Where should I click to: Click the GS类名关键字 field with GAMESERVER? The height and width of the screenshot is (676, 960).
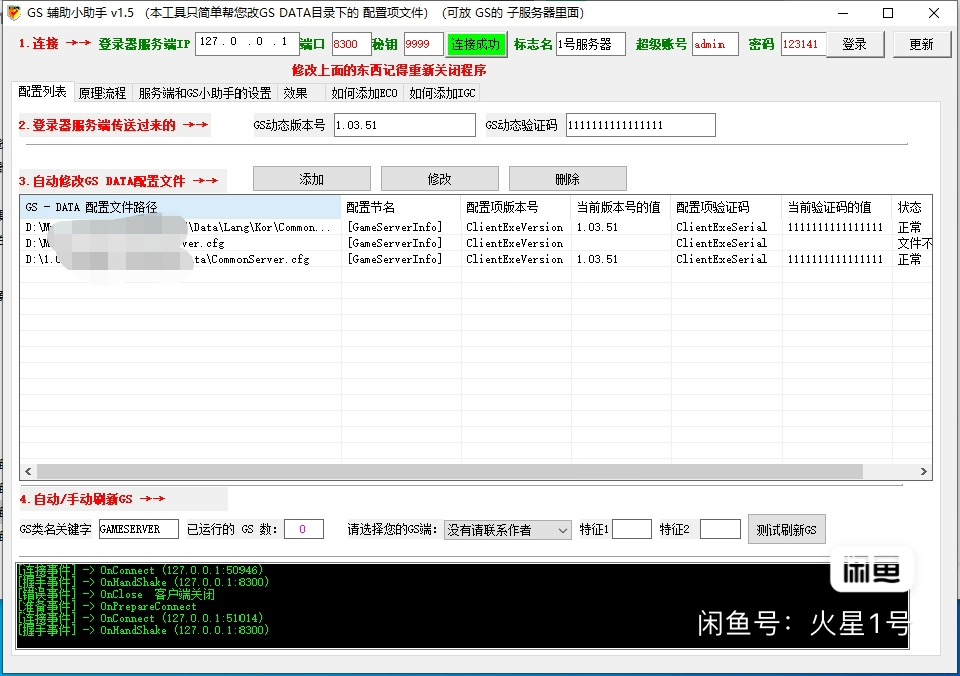(138, 529)
